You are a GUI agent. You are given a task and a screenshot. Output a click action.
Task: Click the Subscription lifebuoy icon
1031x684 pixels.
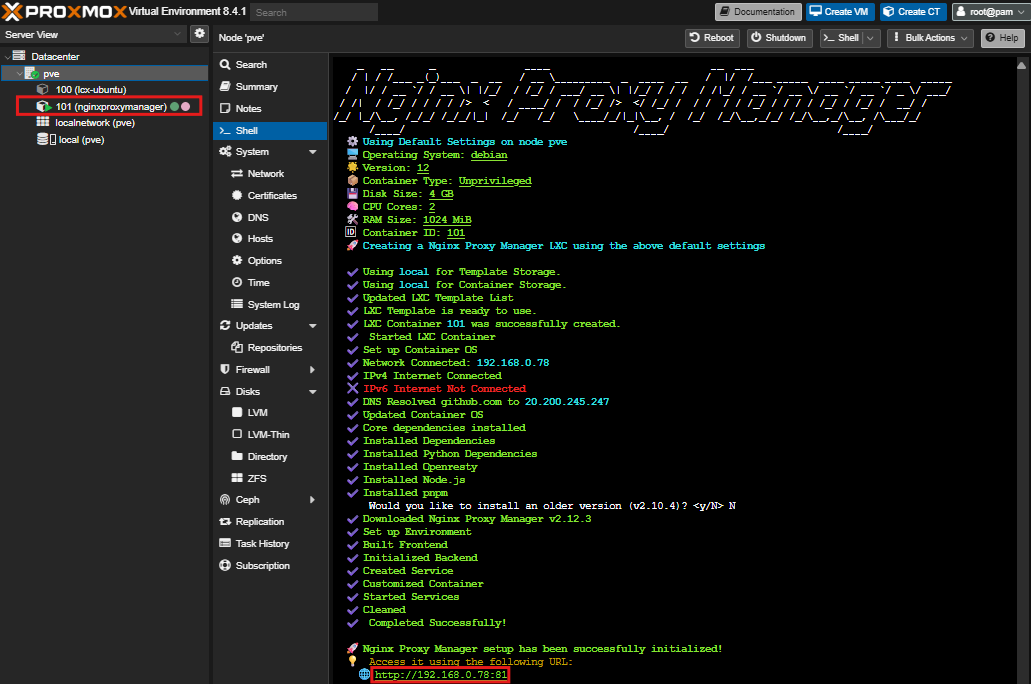pos(225,565)
